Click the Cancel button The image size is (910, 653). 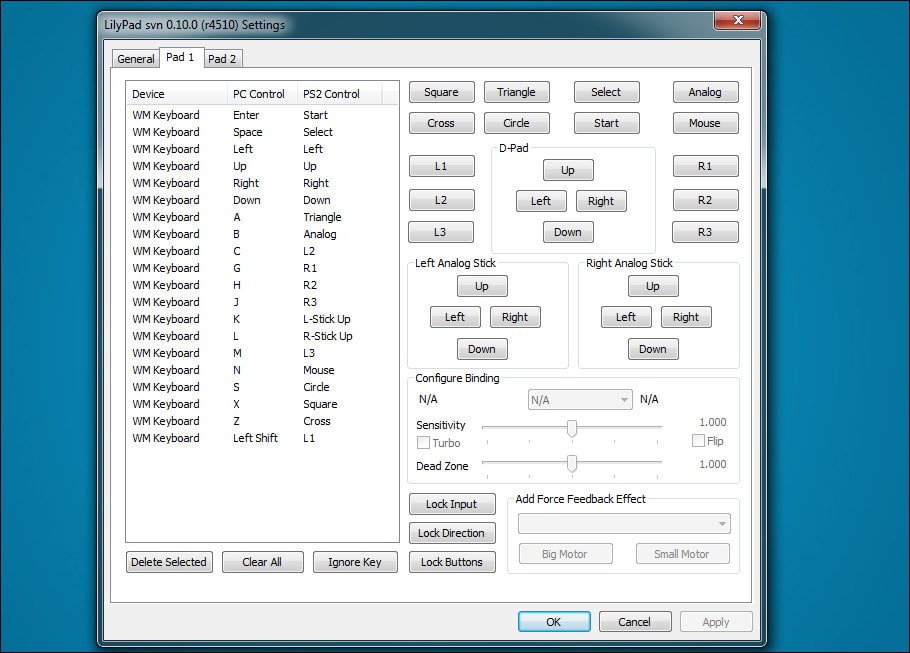click(x=635, y=622)
